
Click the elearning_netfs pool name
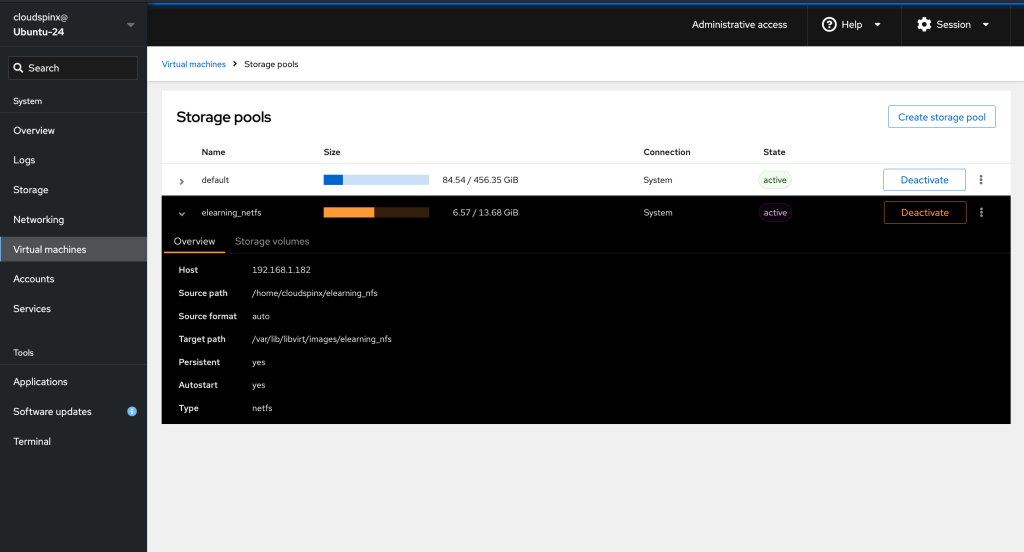(231, 212)
